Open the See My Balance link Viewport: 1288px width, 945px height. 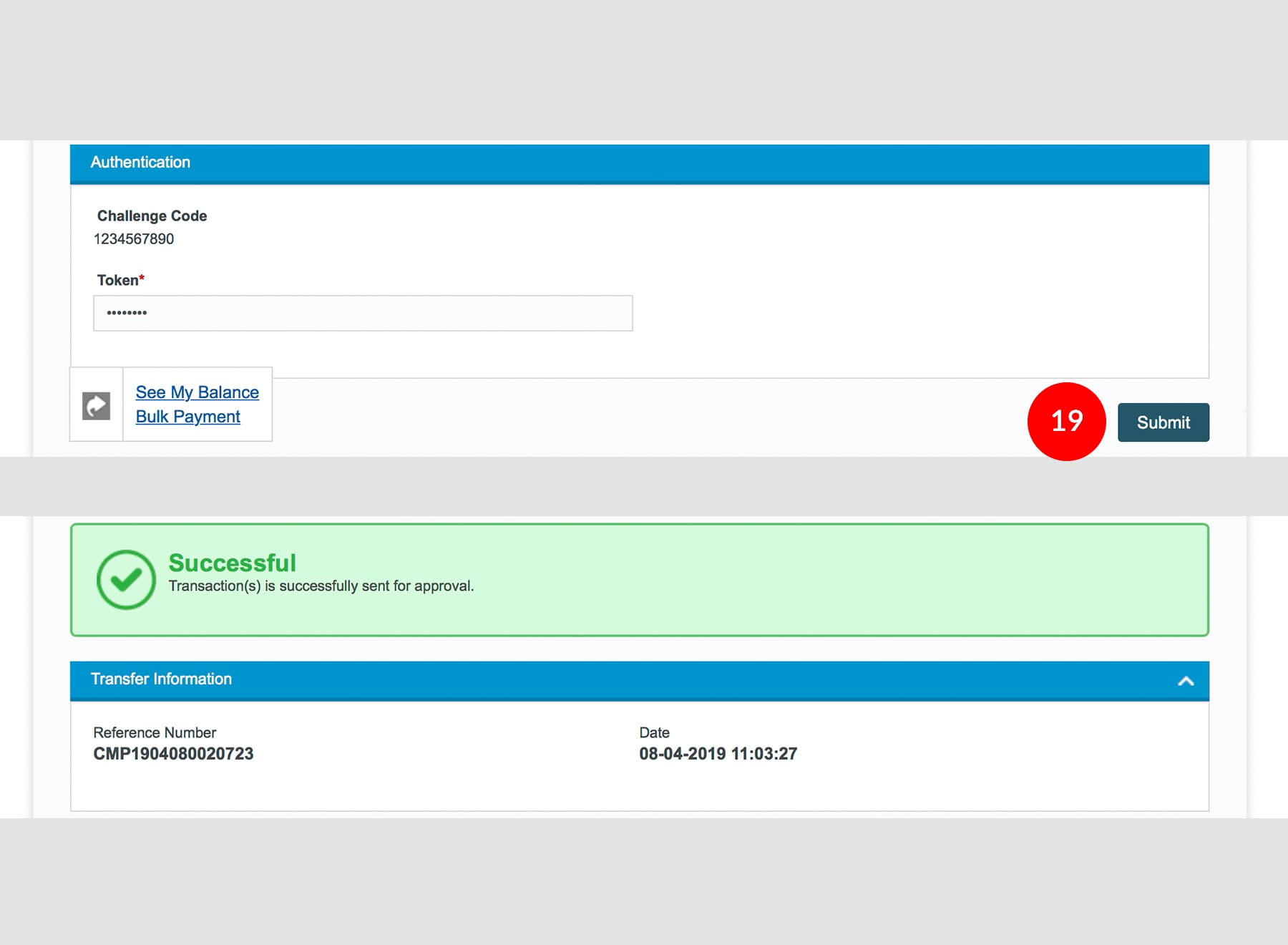click(197, 392)
